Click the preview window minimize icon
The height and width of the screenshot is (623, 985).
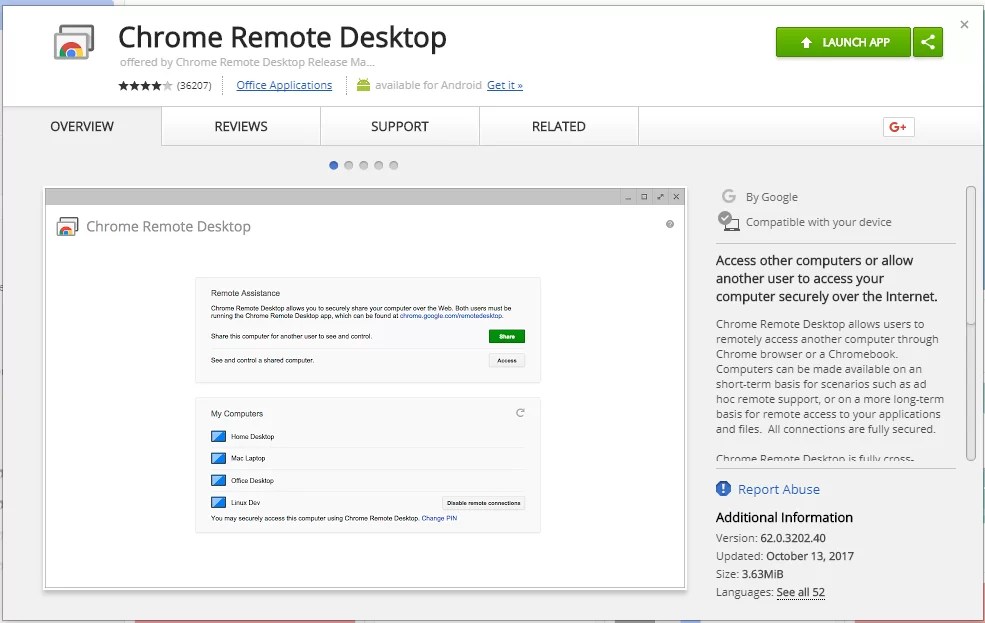(628, 197)
